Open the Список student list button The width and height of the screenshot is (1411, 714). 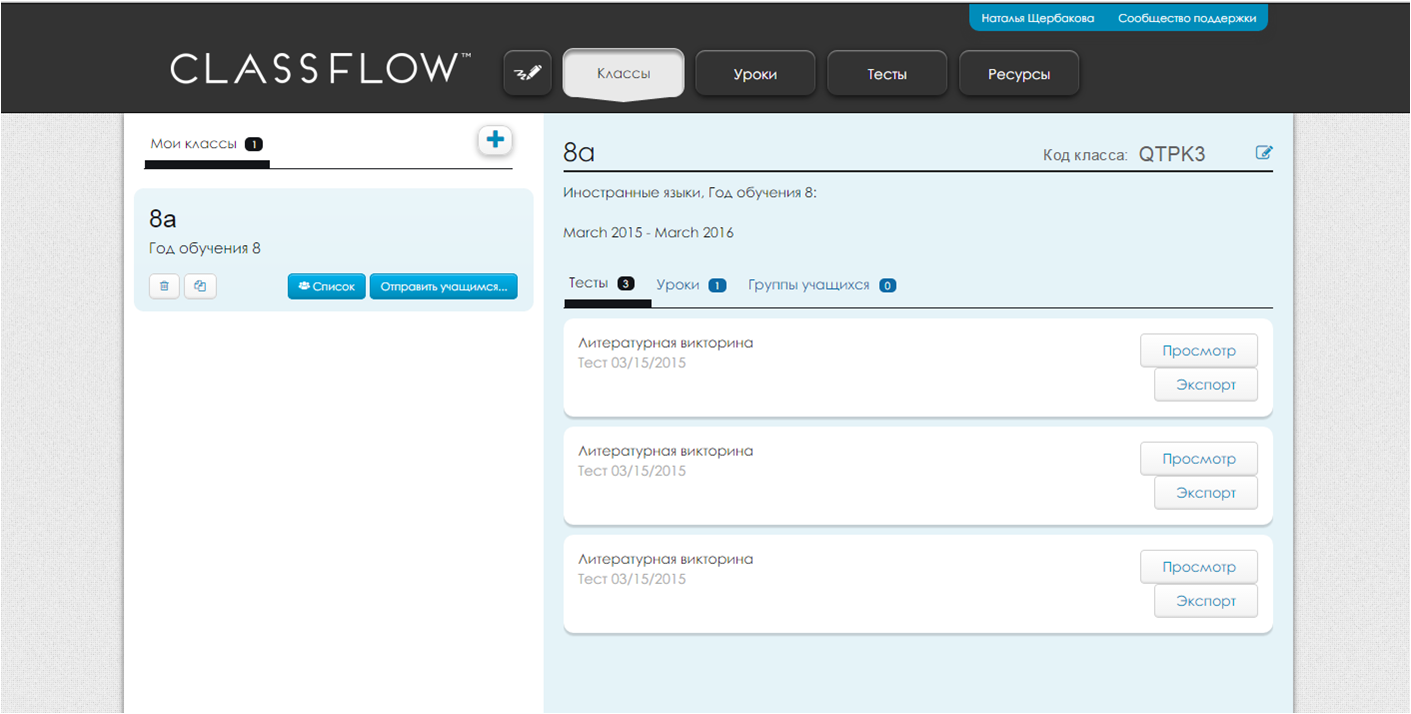point(326,287)
